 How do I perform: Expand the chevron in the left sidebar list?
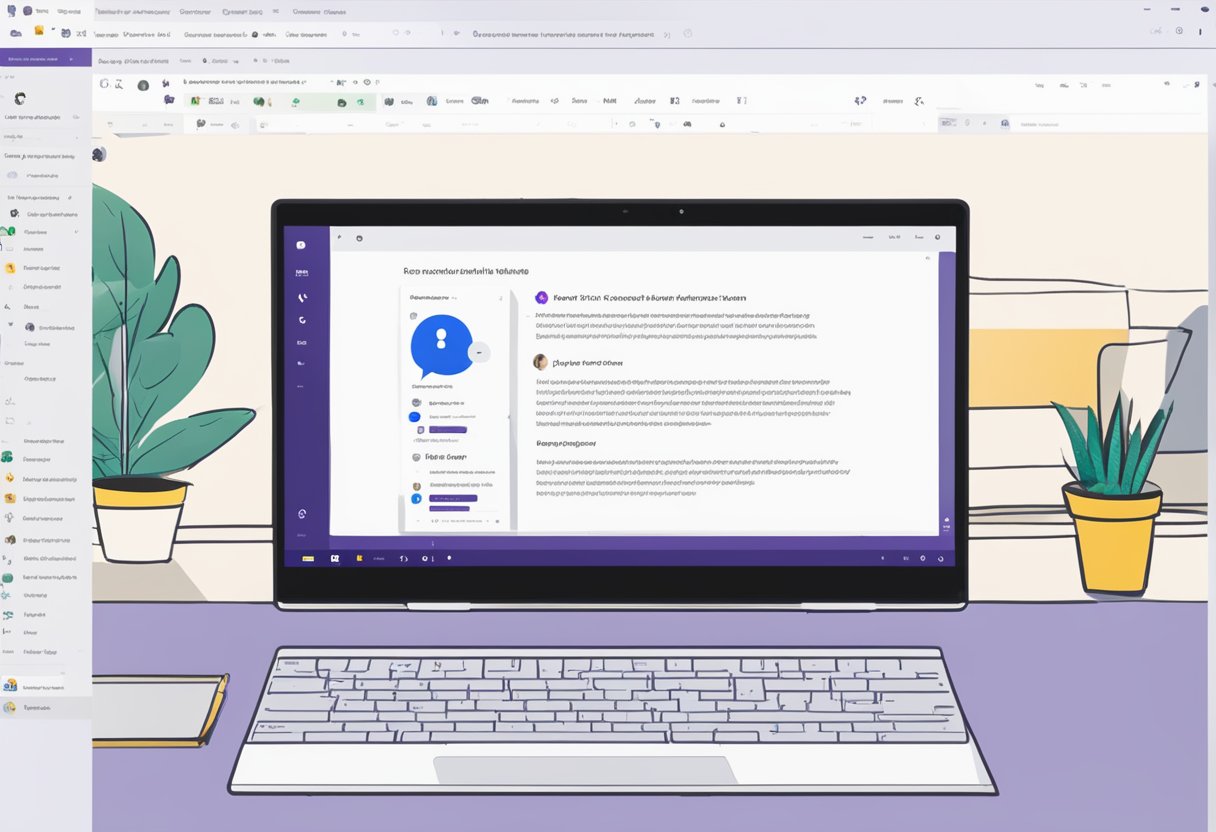[75, 231]
